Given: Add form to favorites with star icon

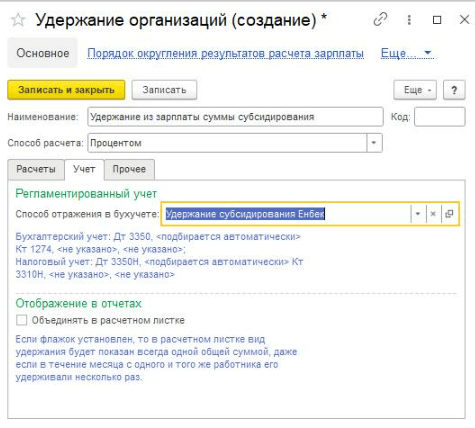Looking at the screenshot, I should 18,20.
